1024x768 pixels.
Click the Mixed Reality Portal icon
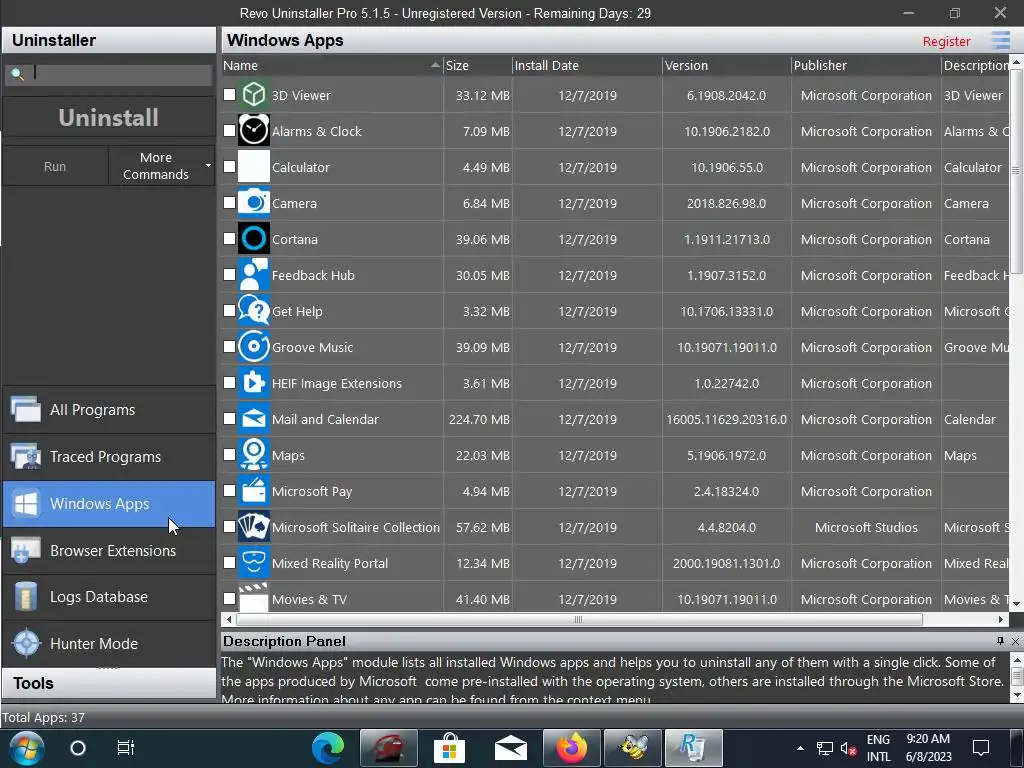click(x=253, y=562)
